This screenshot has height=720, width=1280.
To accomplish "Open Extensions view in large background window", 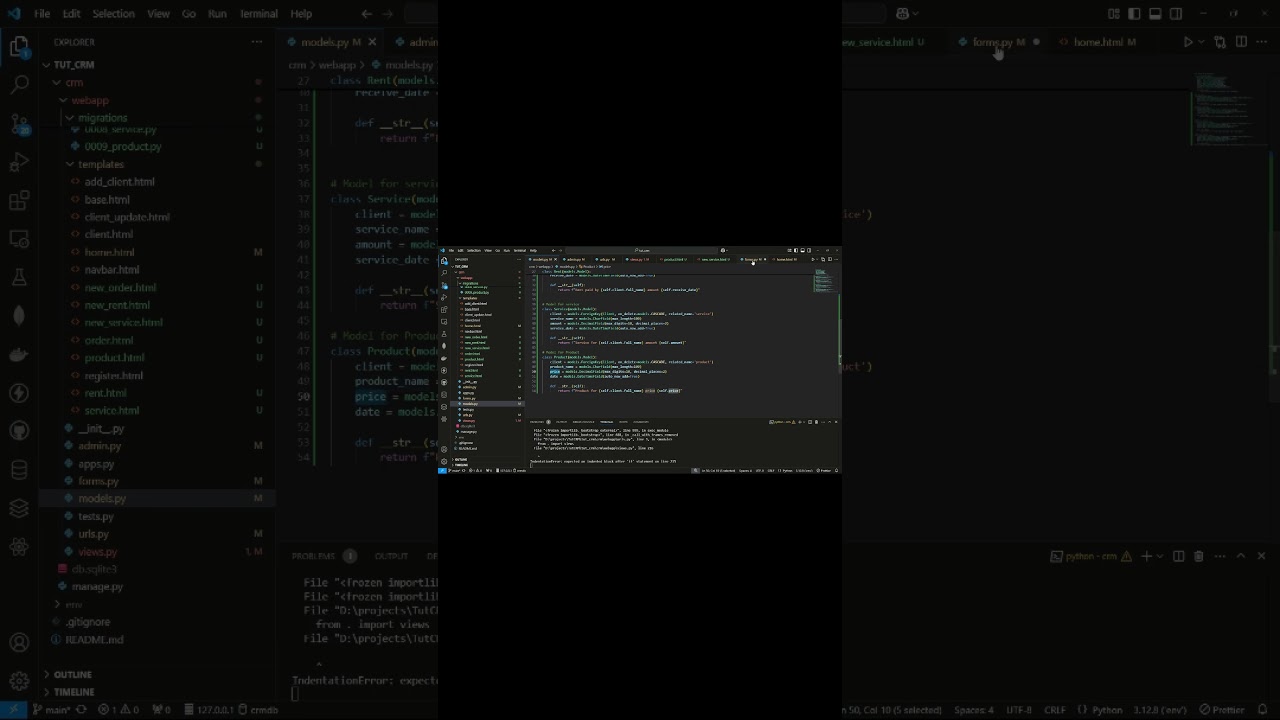I will pyautogui.click(x=19, y=201).
